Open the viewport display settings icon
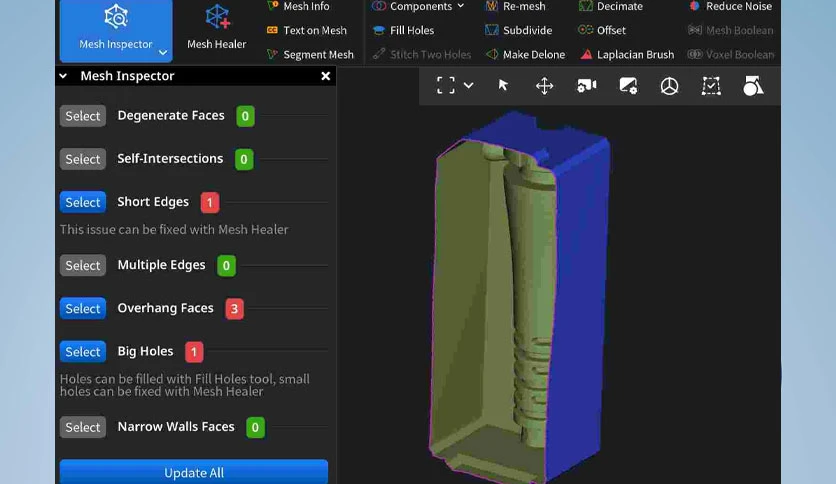The image size is (836, 484). (628, 86)
